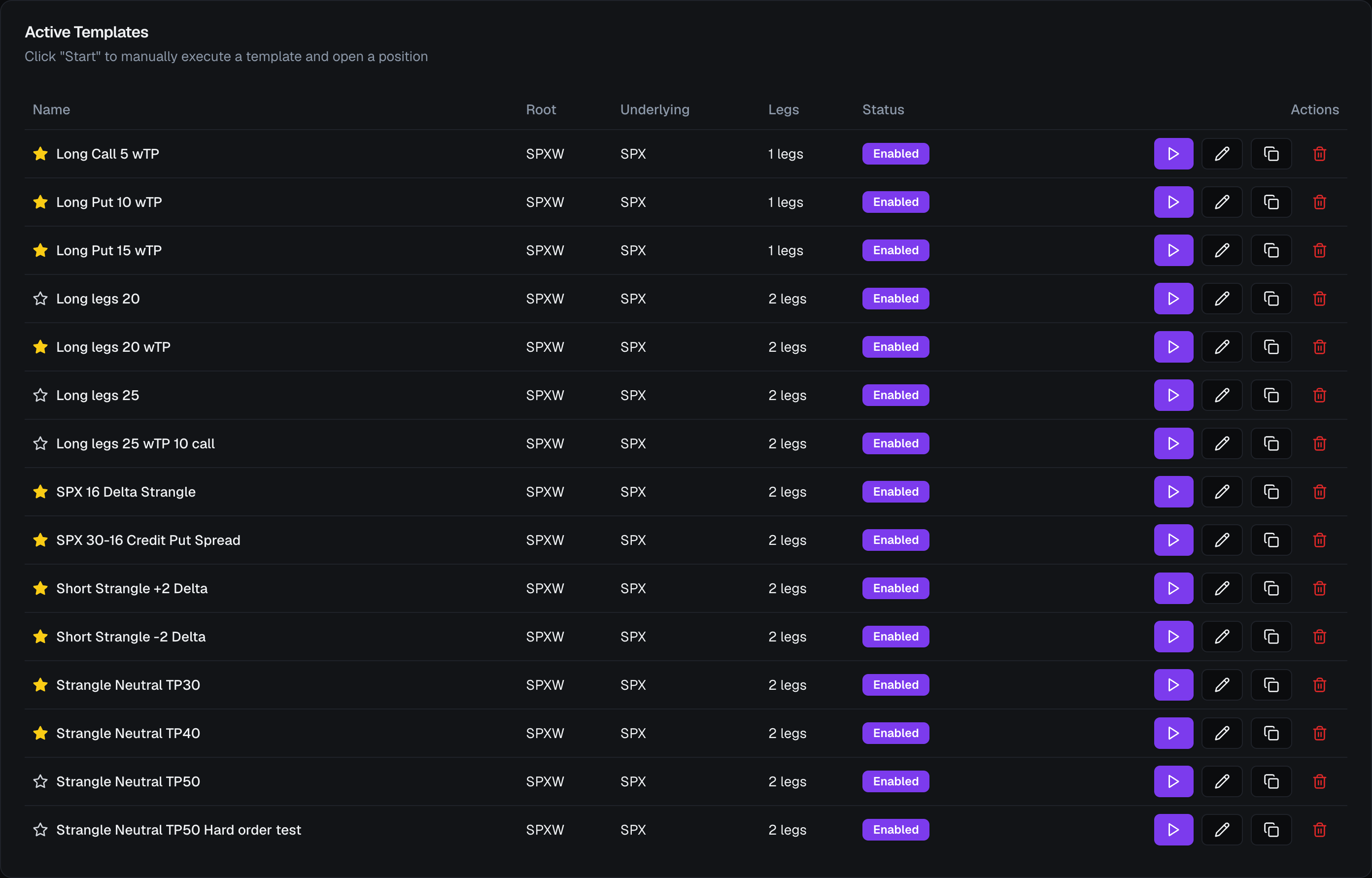This screenshot has width=1372, height=878.
Task: Unstar the SPX 16 Delta Strangle template
Action: coord(40,491)
